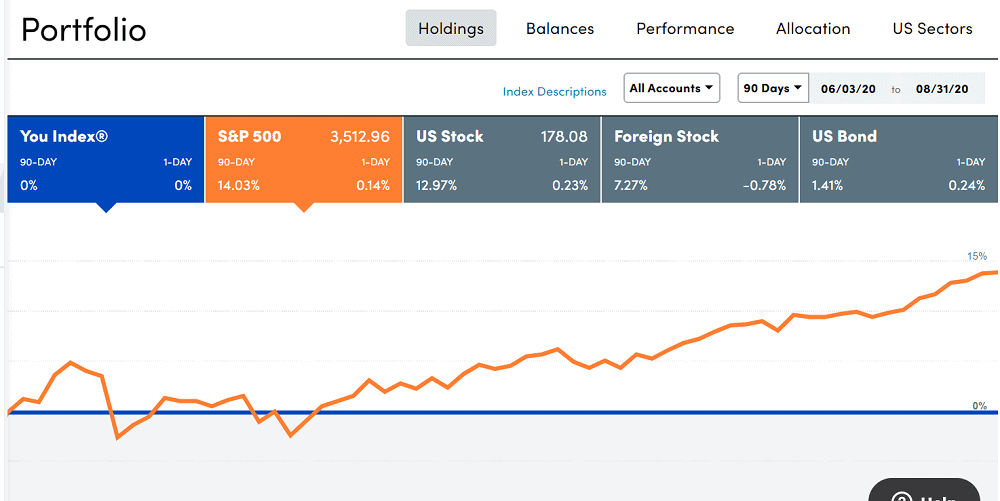Toggle the US Stock index card
The width and height of the screenshot is (1000, 501).
pos(502,159)
